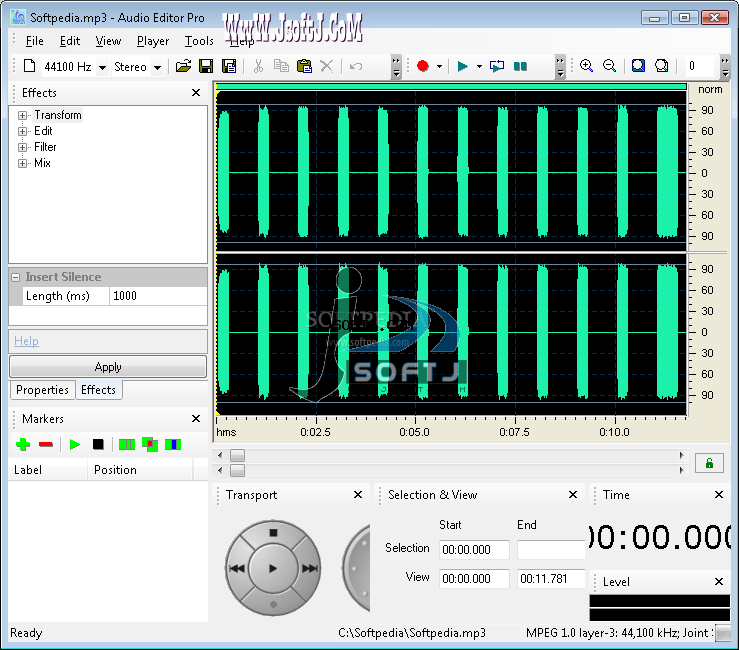Open the File menu
Viewport: 739px width, 650px height.
pyautogui.click(x=34, y=41)
